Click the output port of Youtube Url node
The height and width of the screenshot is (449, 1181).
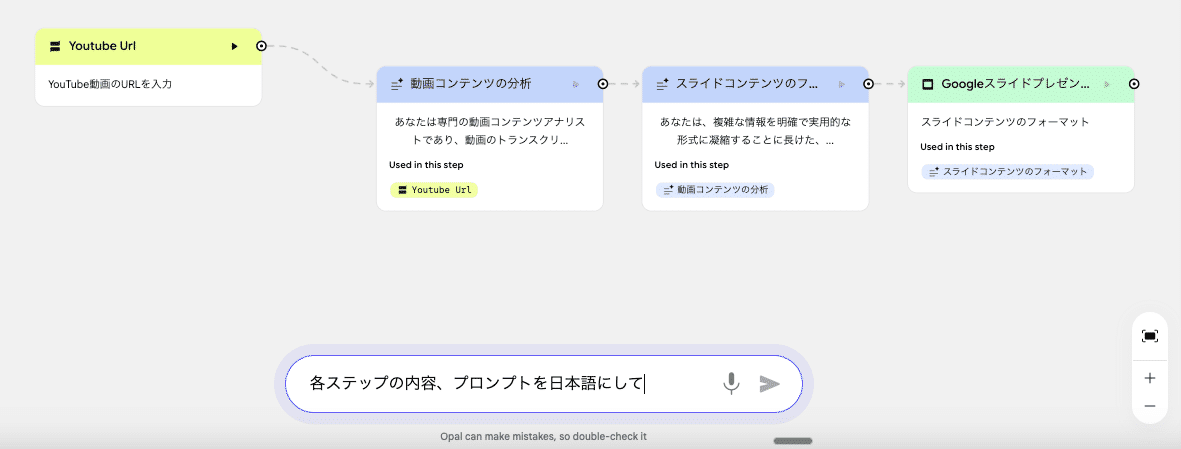click(x=261, y=46)
